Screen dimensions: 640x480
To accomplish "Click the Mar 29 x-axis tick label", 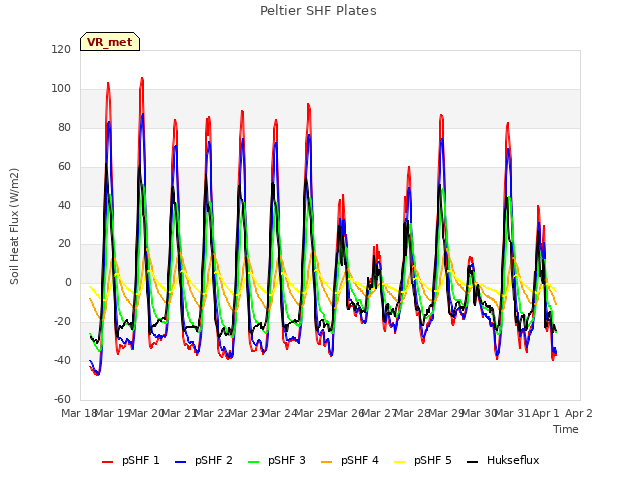I will (445, 413).
